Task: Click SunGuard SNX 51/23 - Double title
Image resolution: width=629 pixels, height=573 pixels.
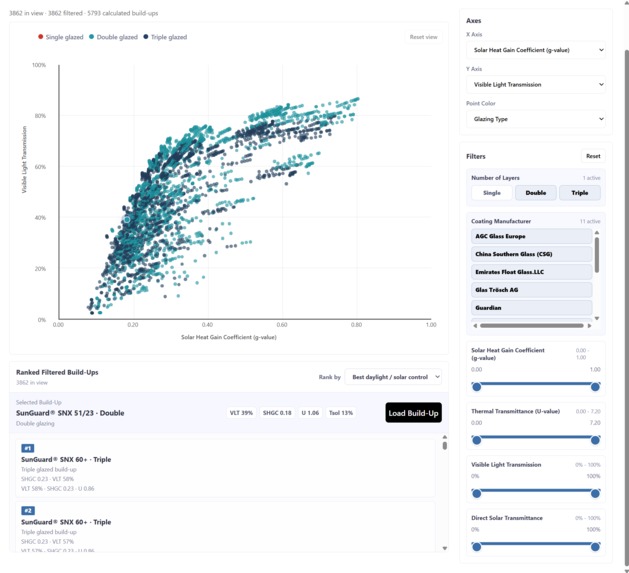Action: point(70,413)
